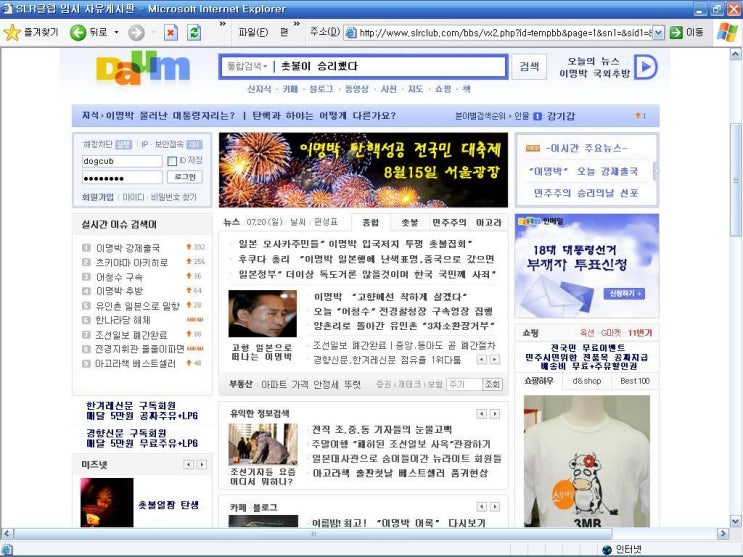Select the Best 100 shopping tab
Screen dimensions: 743x557
point(635,381)
